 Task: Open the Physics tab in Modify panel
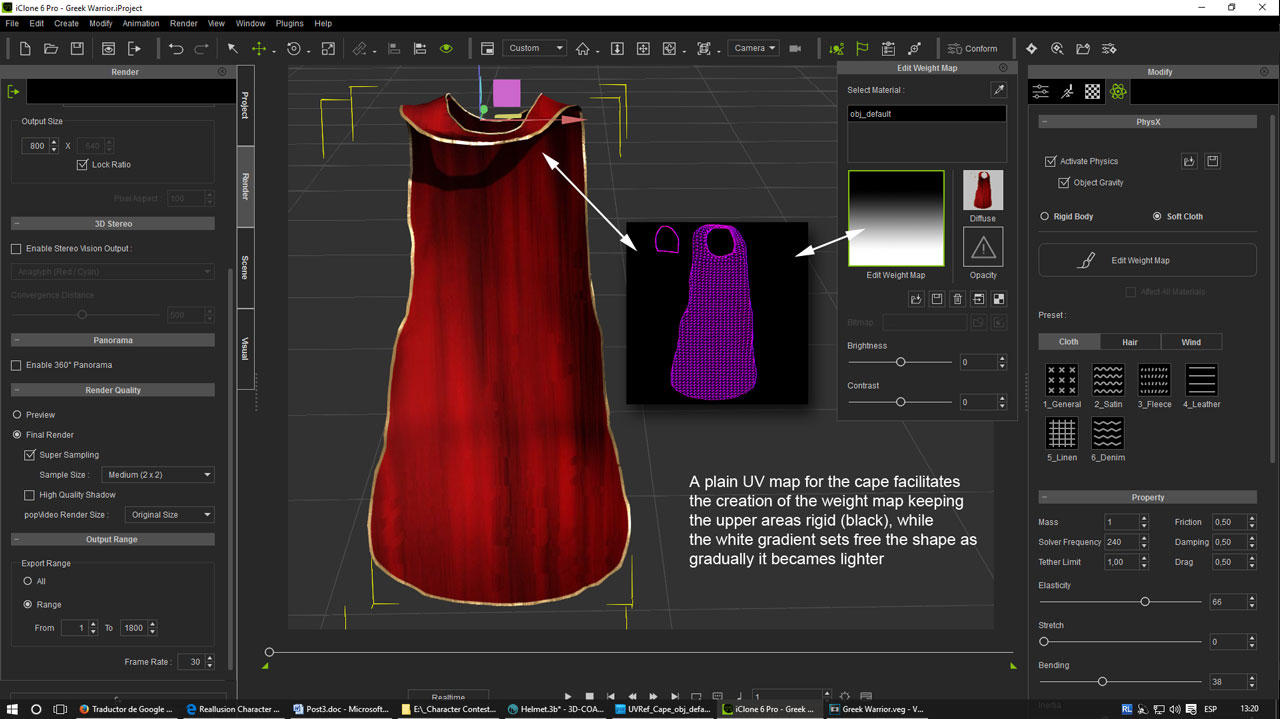click(x=1118, y=92)
